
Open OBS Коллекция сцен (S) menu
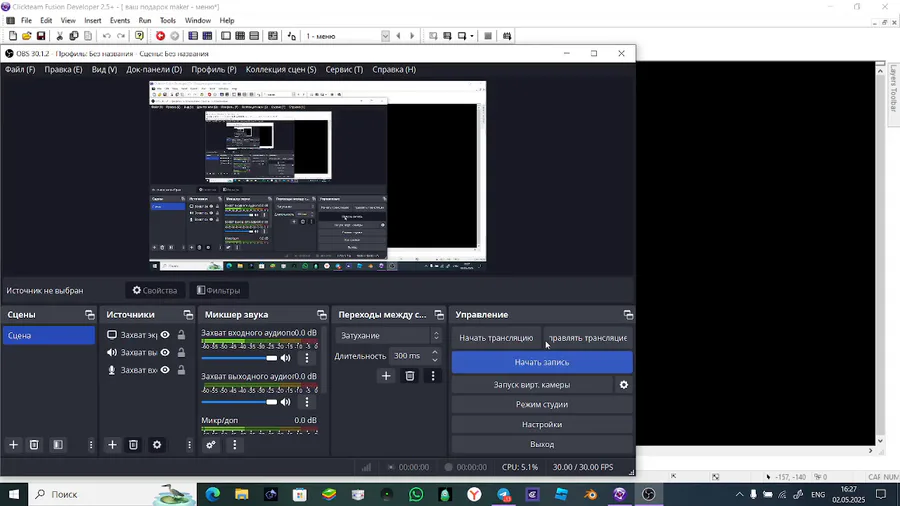tap(281, 69)
